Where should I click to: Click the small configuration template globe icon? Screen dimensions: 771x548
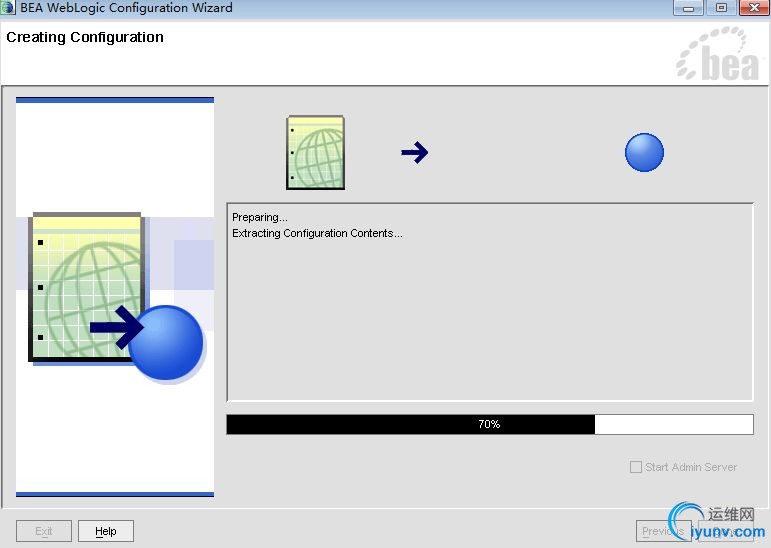(316, 152)
